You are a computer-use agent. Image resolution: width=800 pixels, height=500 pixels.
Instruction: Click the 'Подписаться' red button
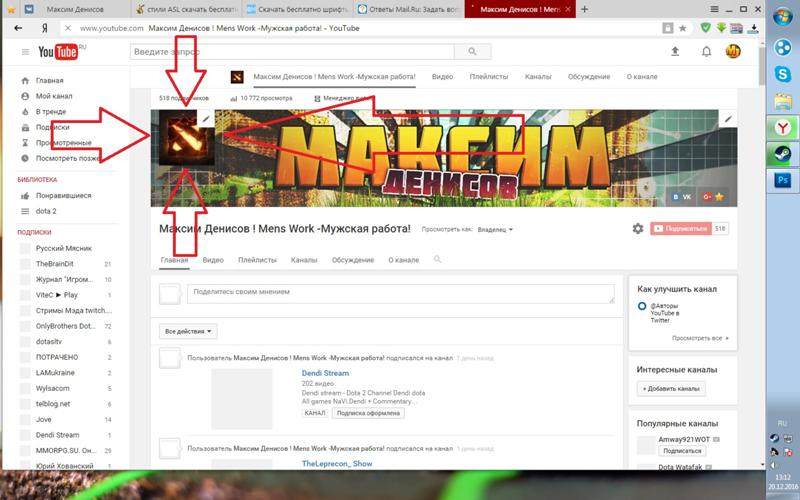click(681, 229)
